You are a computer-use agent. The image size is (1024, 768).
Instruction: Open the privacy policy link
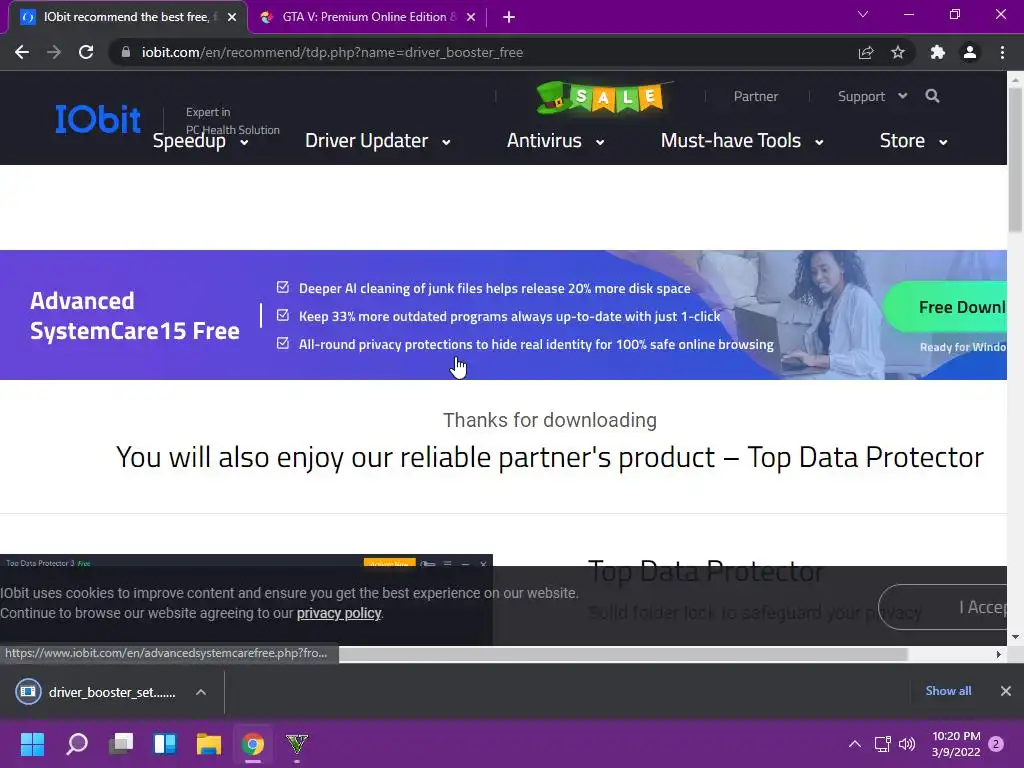[x=339, y=613]
